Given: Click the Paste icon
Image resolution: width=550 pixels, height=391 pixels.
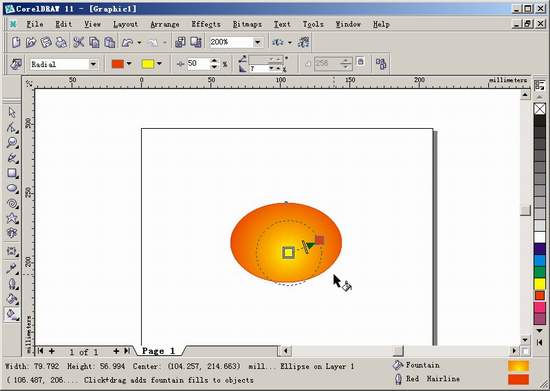Looking at the screenshot, I should (110, 42).
